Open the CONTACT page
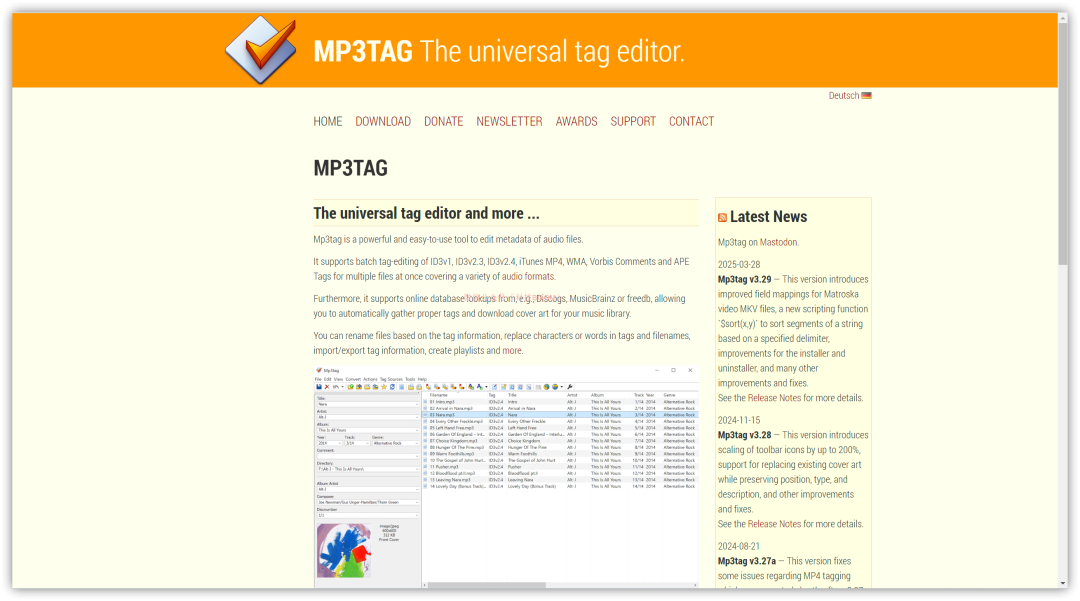The width and height of the screenshot is (1080, 601). point(692,121)
